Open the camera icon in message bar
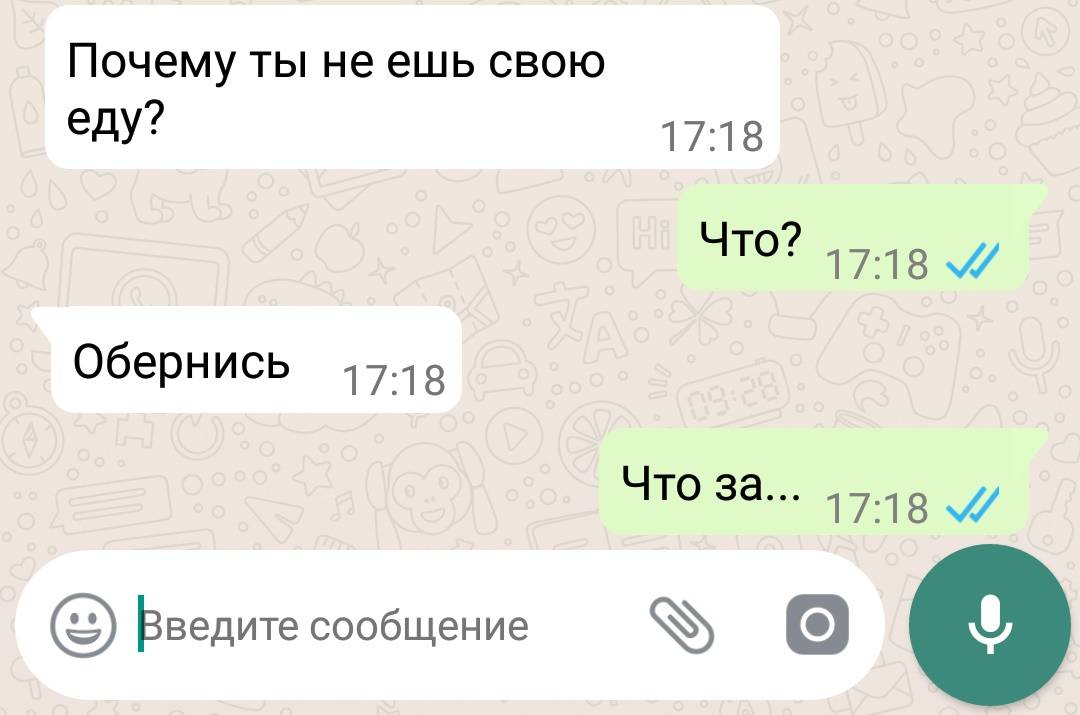 coord(818,625)
